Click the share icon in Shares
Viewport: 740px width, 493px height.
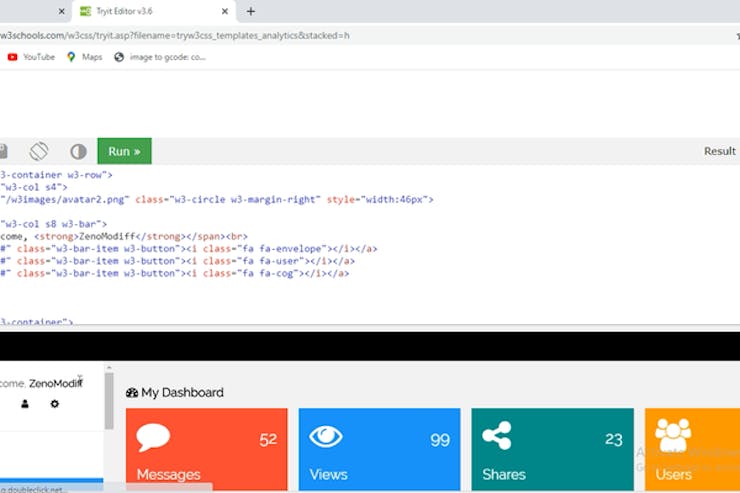[x=497, y=435]
